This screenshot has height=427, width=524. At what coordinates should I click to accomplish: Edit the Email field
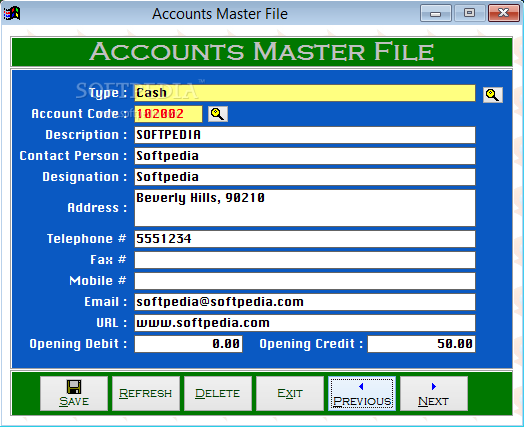coord(305,302)
